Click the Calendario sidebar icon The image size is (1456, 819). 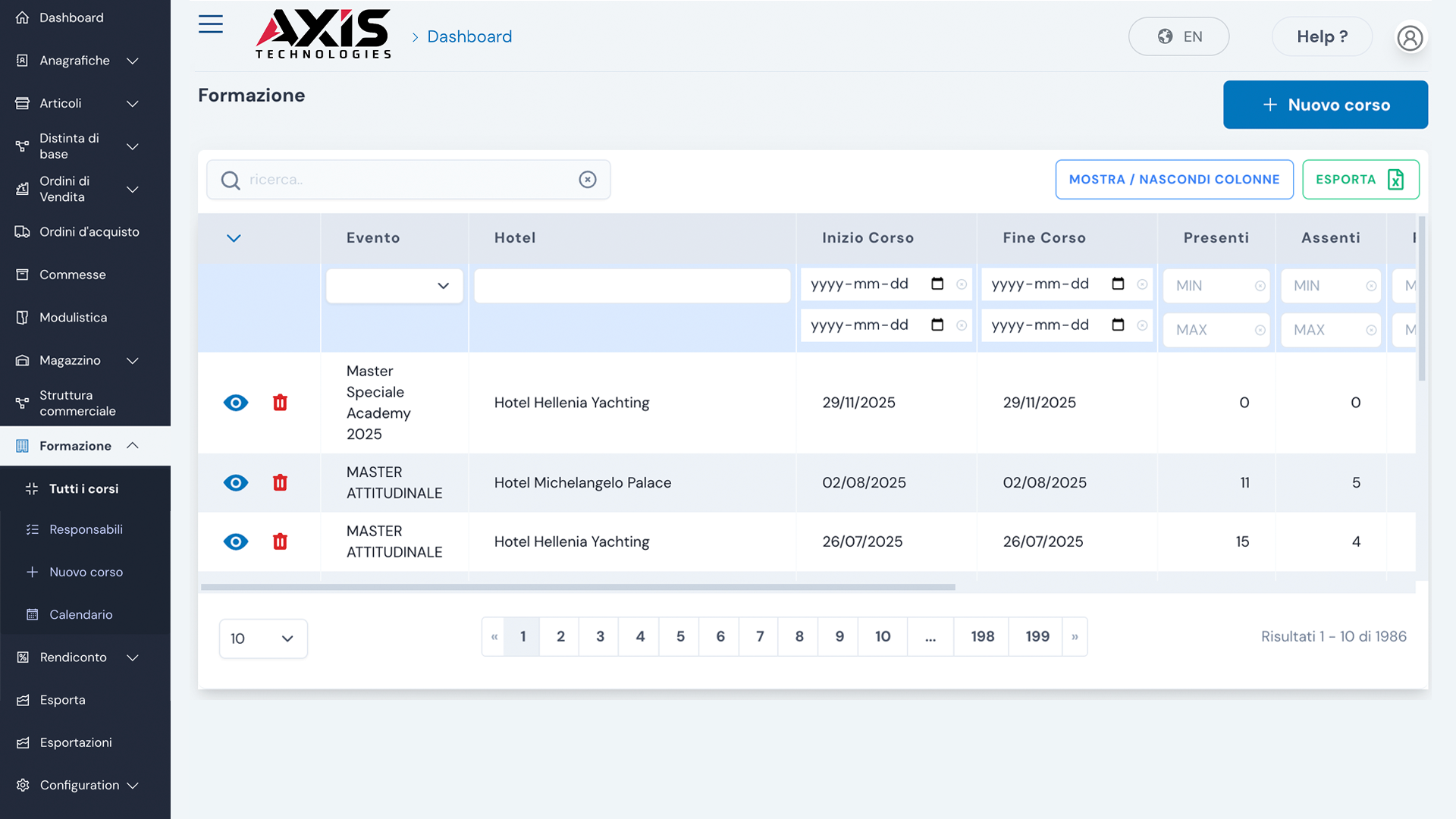32,615
